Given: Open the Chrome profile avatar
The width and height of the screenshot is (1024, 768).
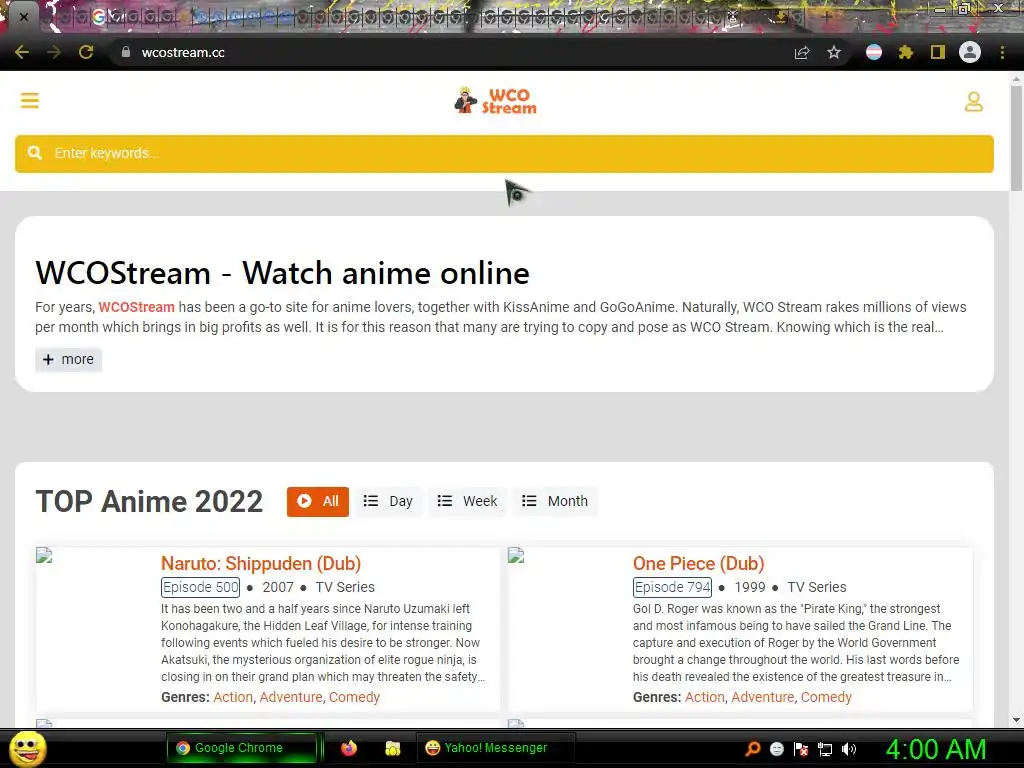Looking at the screenshot, I should (970, 52).
